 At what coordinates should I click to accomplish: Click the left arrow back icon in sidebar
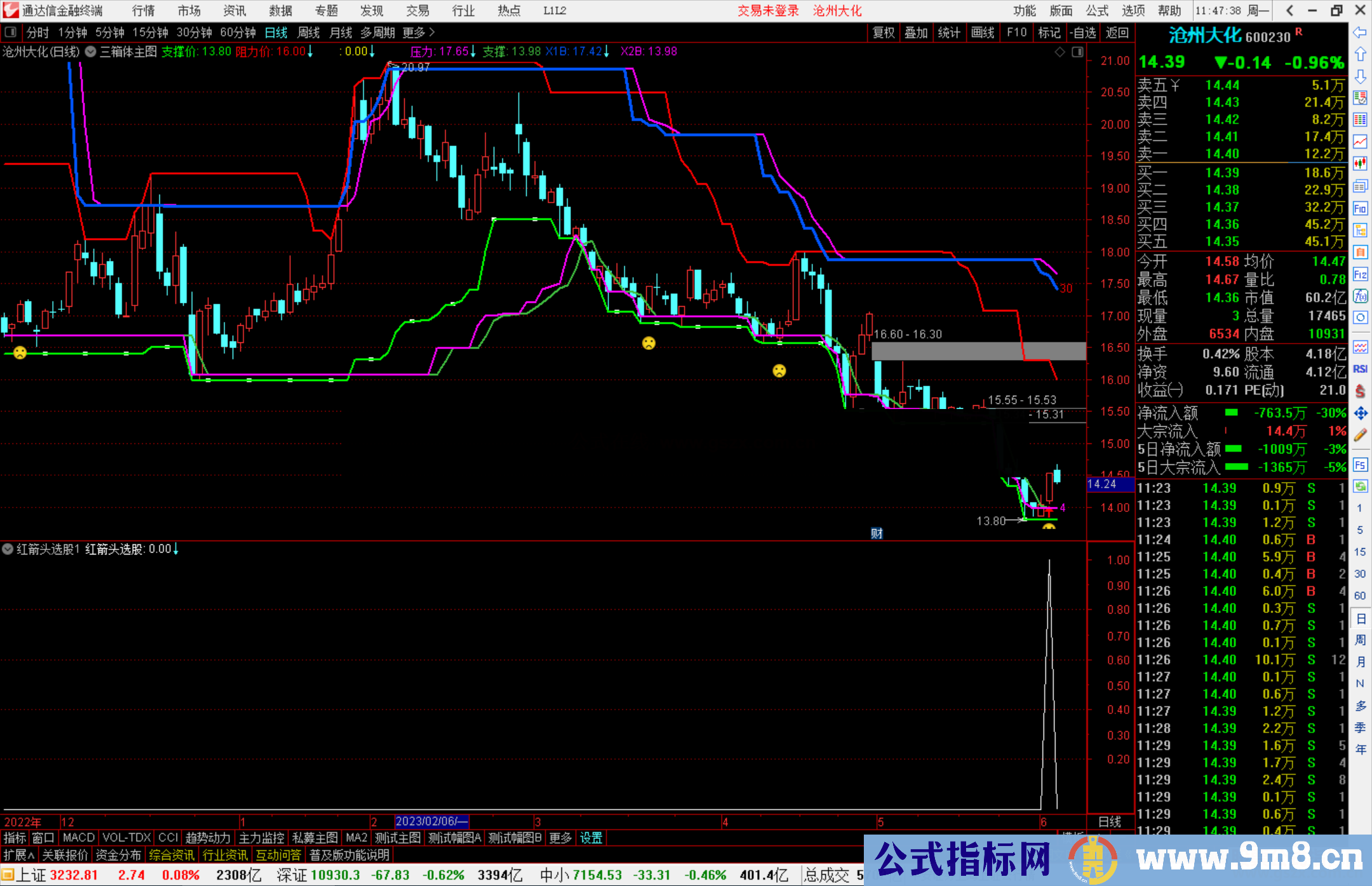click(x=1360, y=32)
